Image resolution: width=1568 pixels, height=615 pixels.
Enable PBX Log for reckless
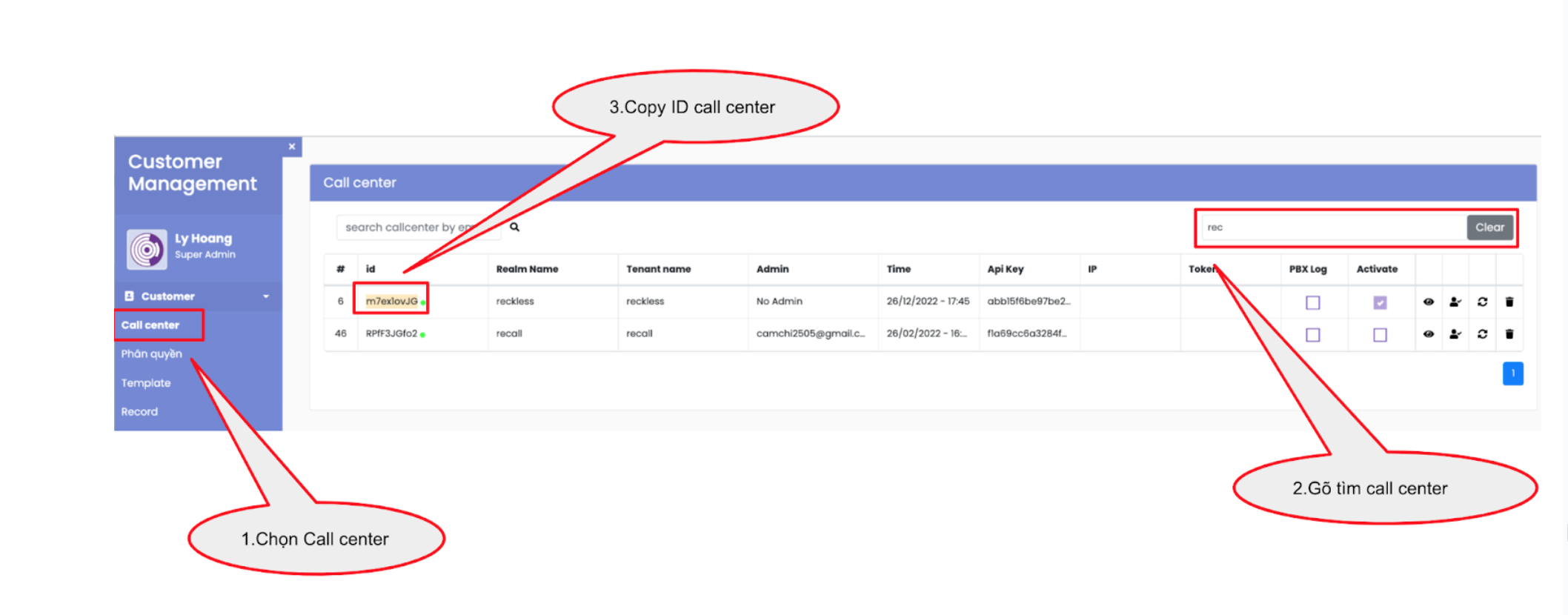click(1312, 302)
